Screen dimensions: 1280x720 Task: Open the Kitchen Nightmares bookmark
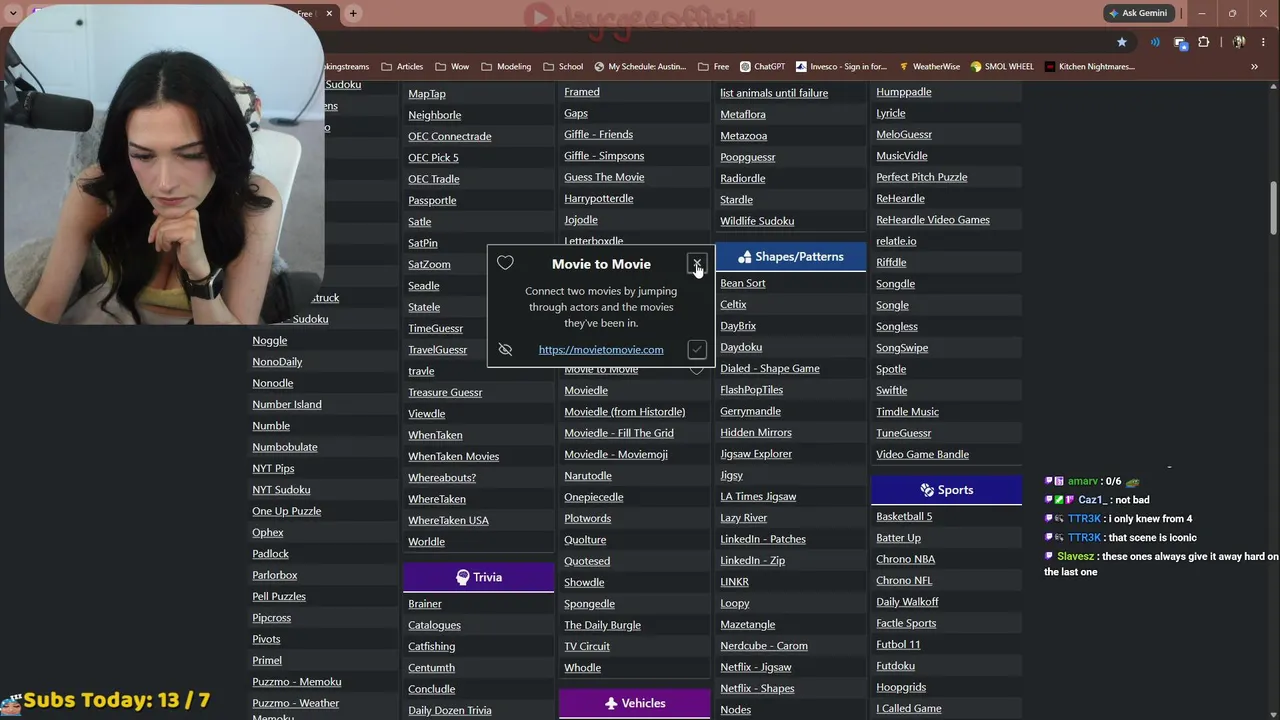[x=1090, y=67]
